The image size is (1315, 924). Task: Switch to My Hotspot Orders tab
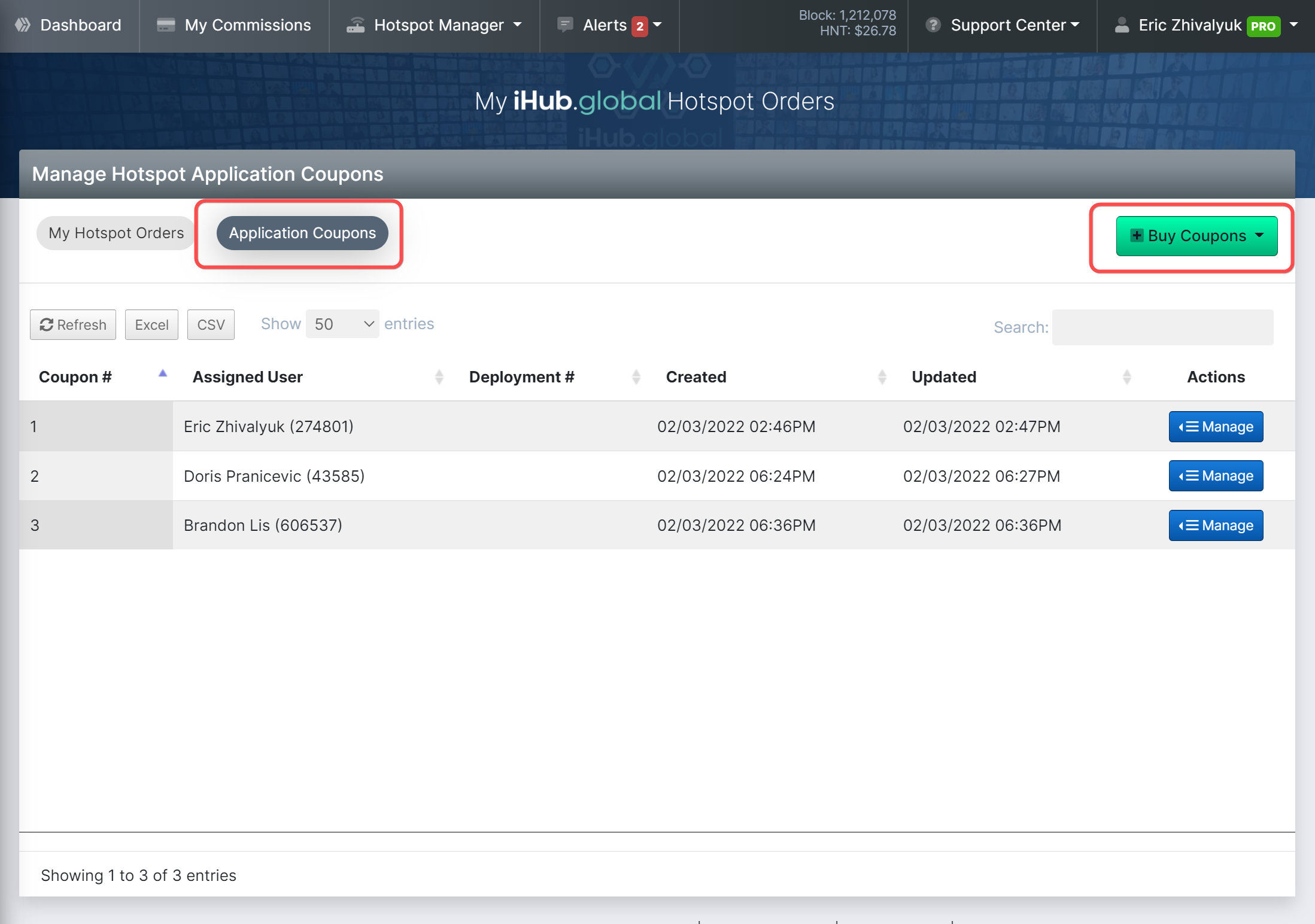click(116, 233)
